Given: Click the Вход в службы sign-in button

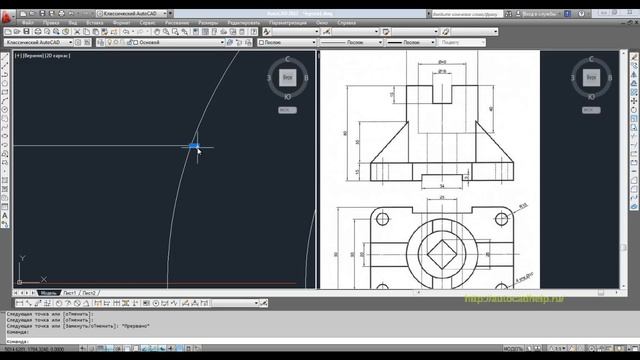Looking at the screenshot, I should tap(539, 13).
